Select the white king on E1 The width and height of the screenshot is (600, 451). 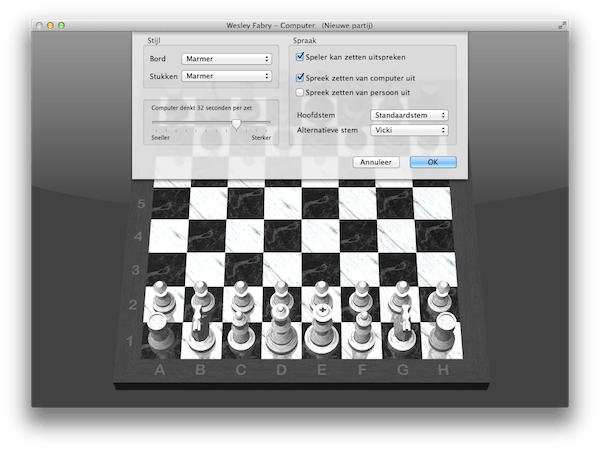coord(322,330)
